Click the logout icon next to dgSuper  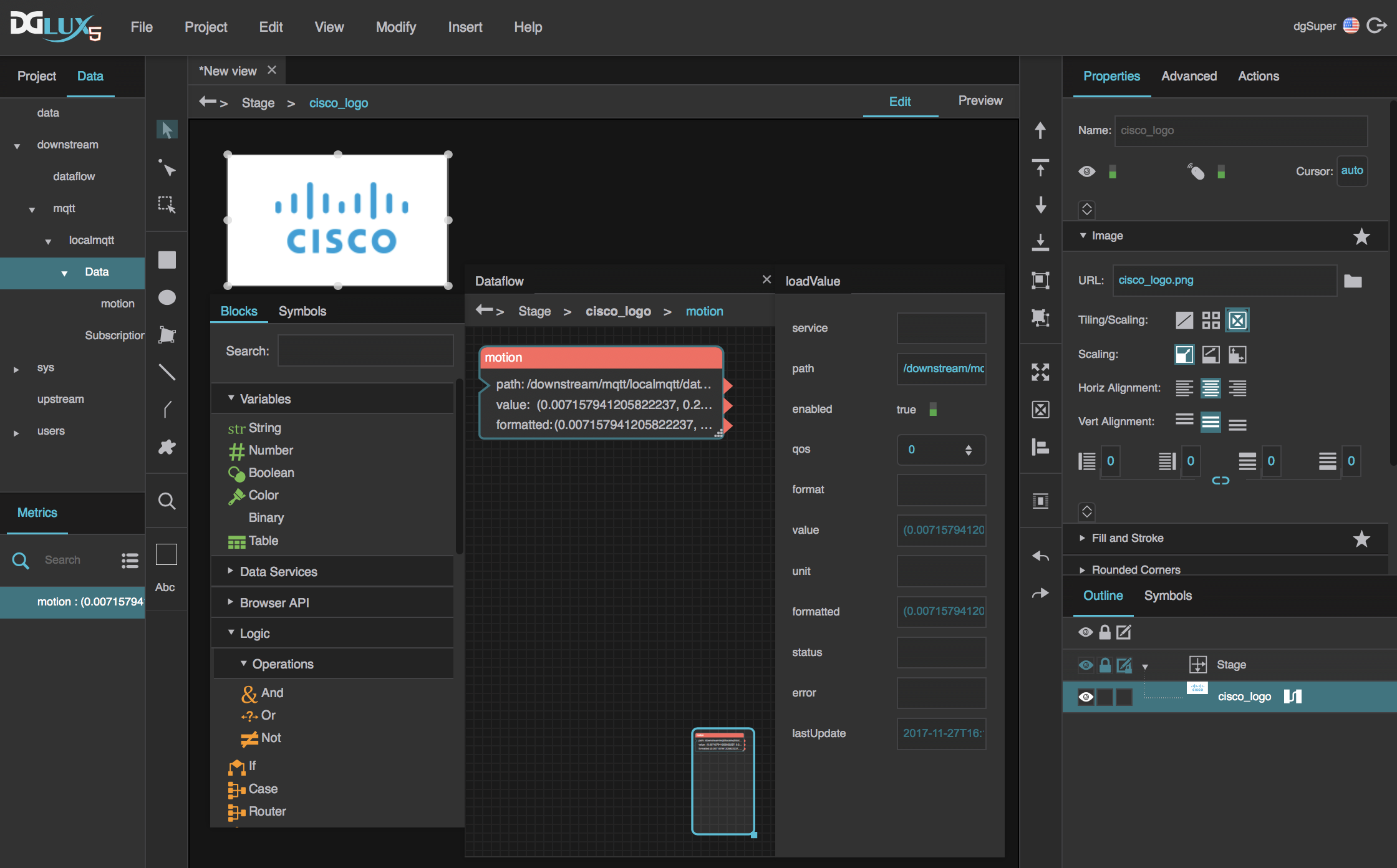1376,26
